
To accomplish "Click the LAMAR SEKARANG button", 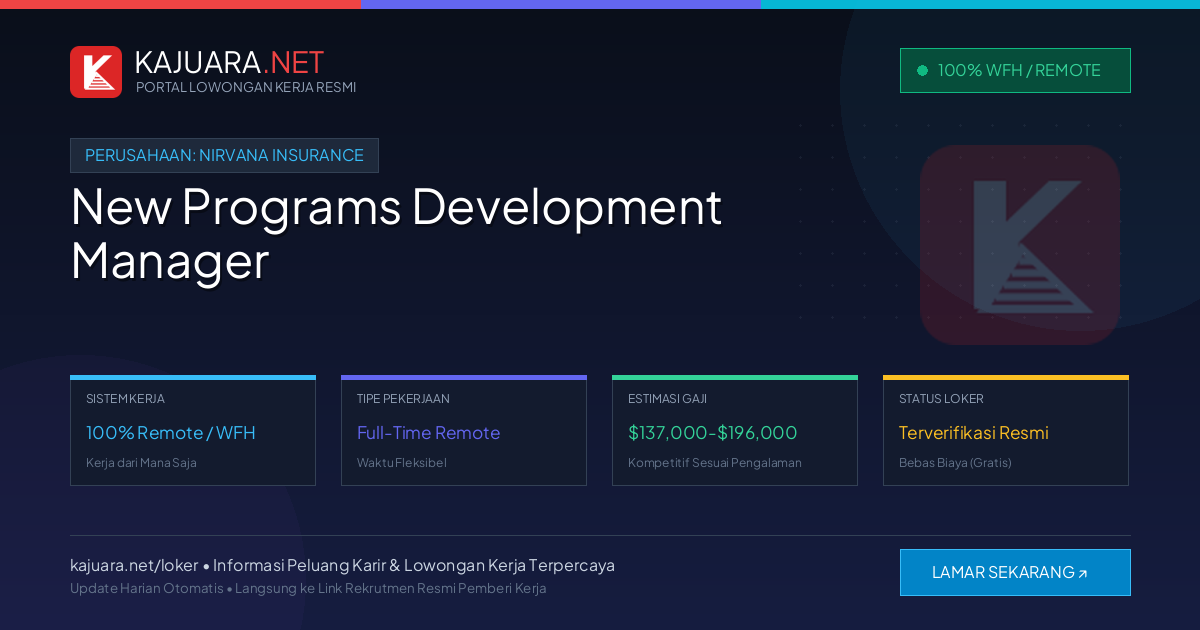I will tap(1015, 572).
